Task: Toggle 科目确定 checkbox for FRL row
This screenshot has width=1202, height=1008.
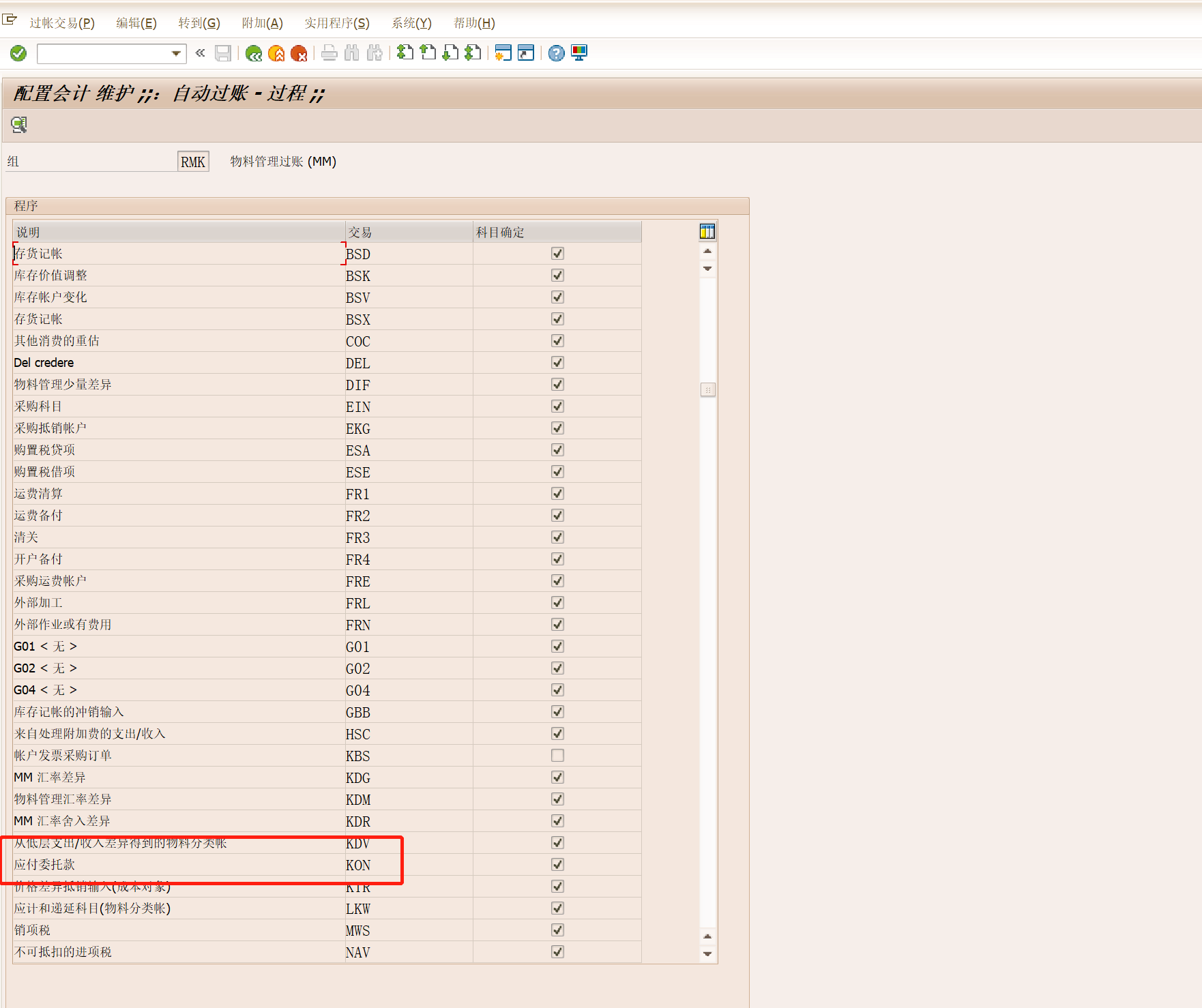Action: 557,603
